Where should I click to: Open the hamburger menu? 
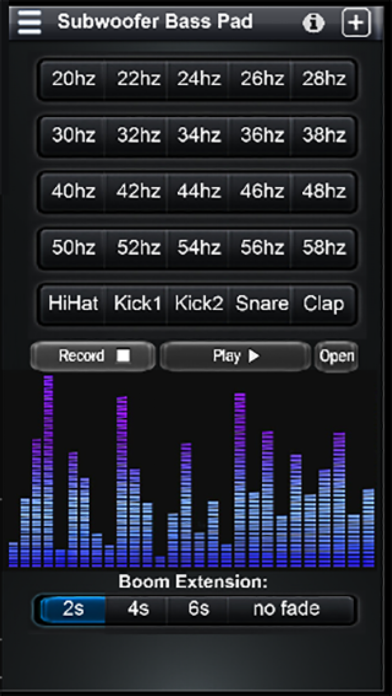pos(29,22)
